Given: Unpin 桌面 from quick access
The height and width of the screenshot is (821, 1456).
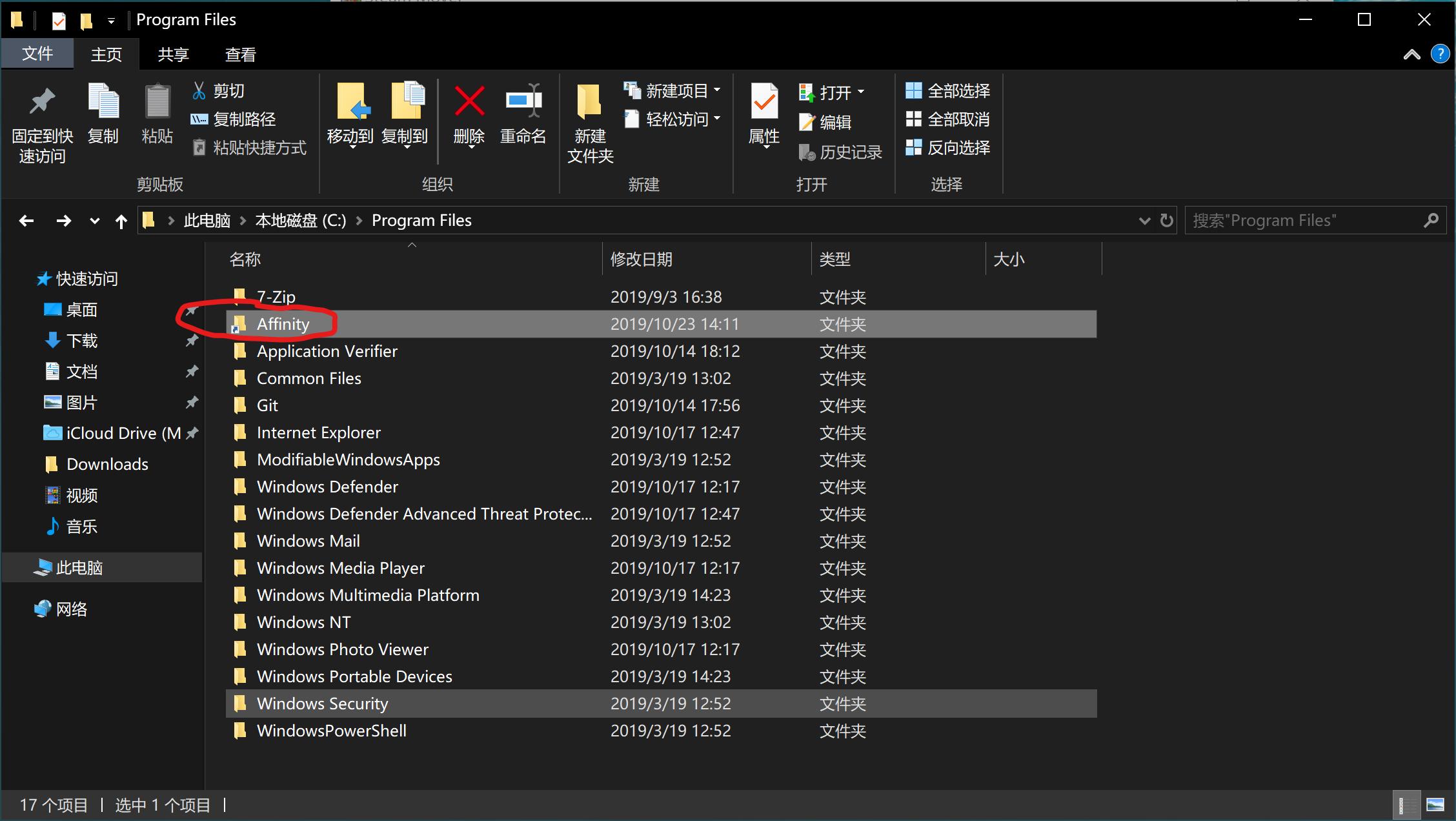Looking at the screenshot, I should point(191,310).
